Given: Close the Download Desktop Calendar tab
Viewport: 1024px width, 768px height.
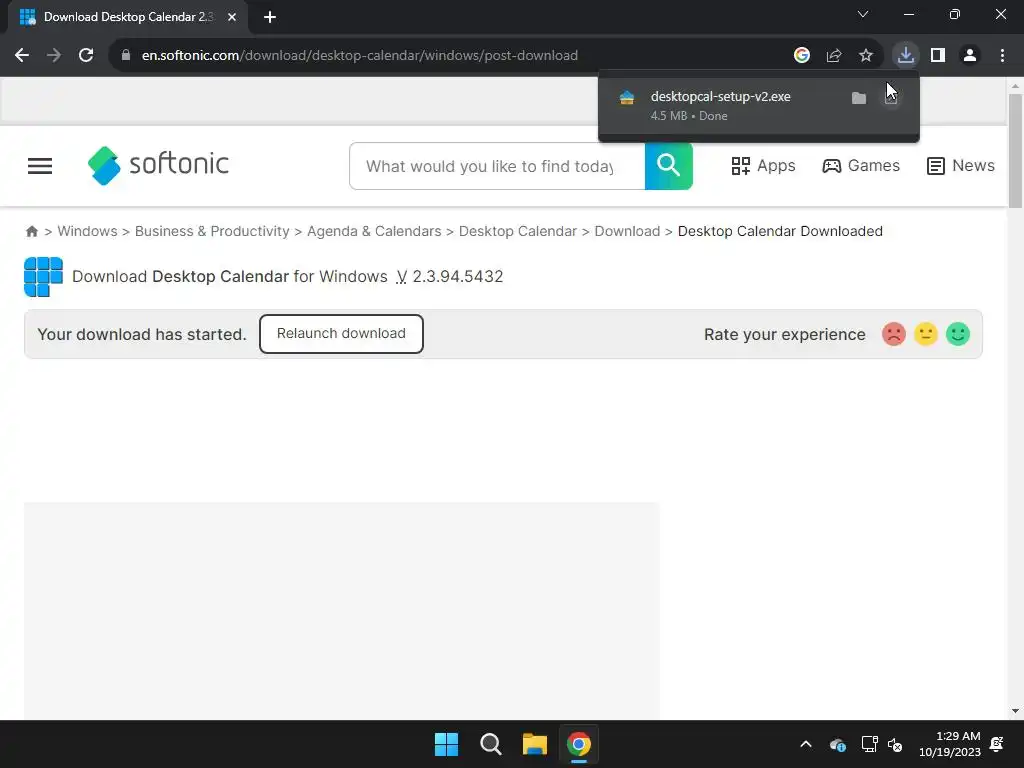Looking at the screenshot, I should pyautogui.click(x=232, y=17).
